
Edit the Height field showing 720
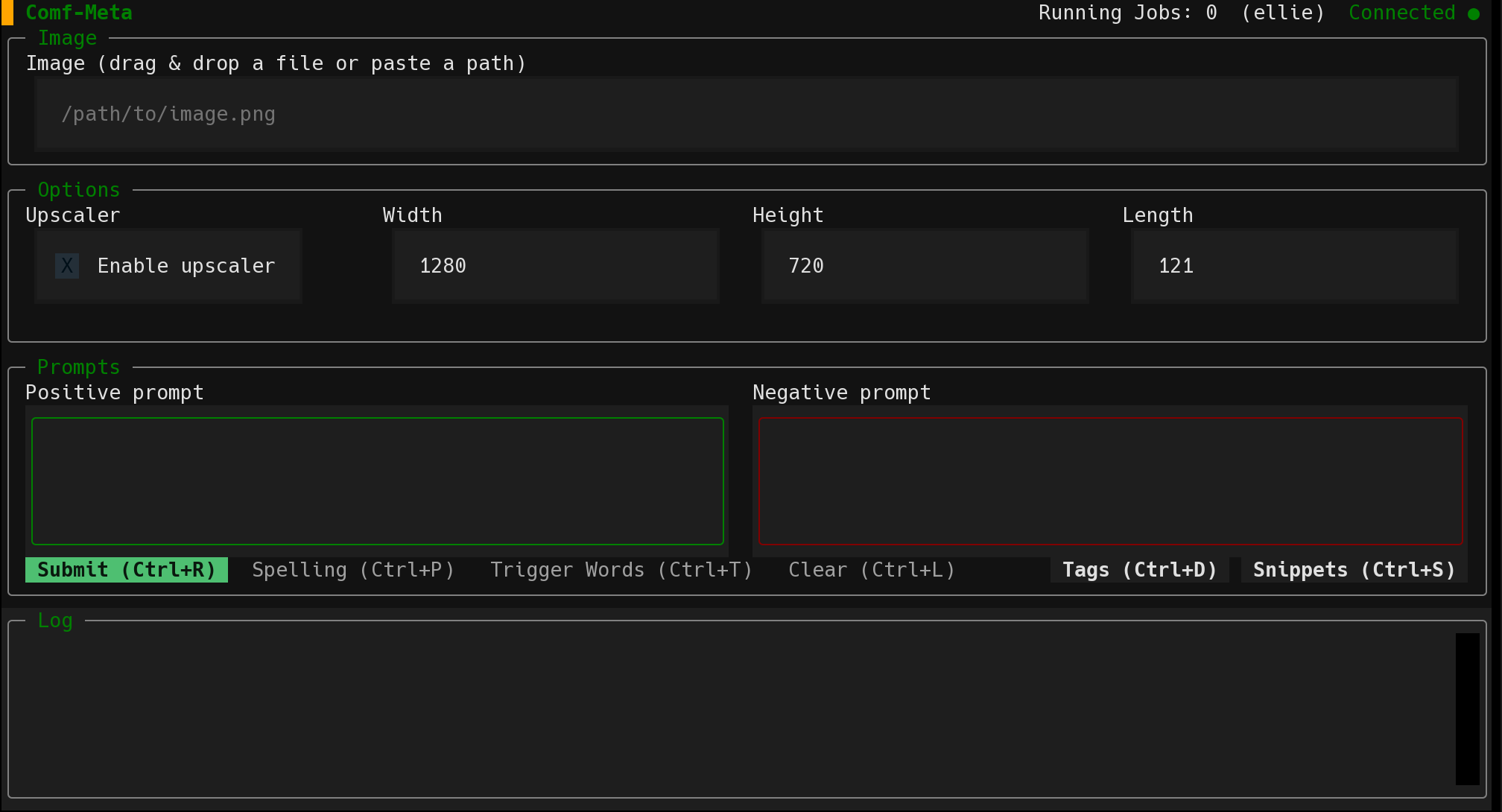coord(925,266)
